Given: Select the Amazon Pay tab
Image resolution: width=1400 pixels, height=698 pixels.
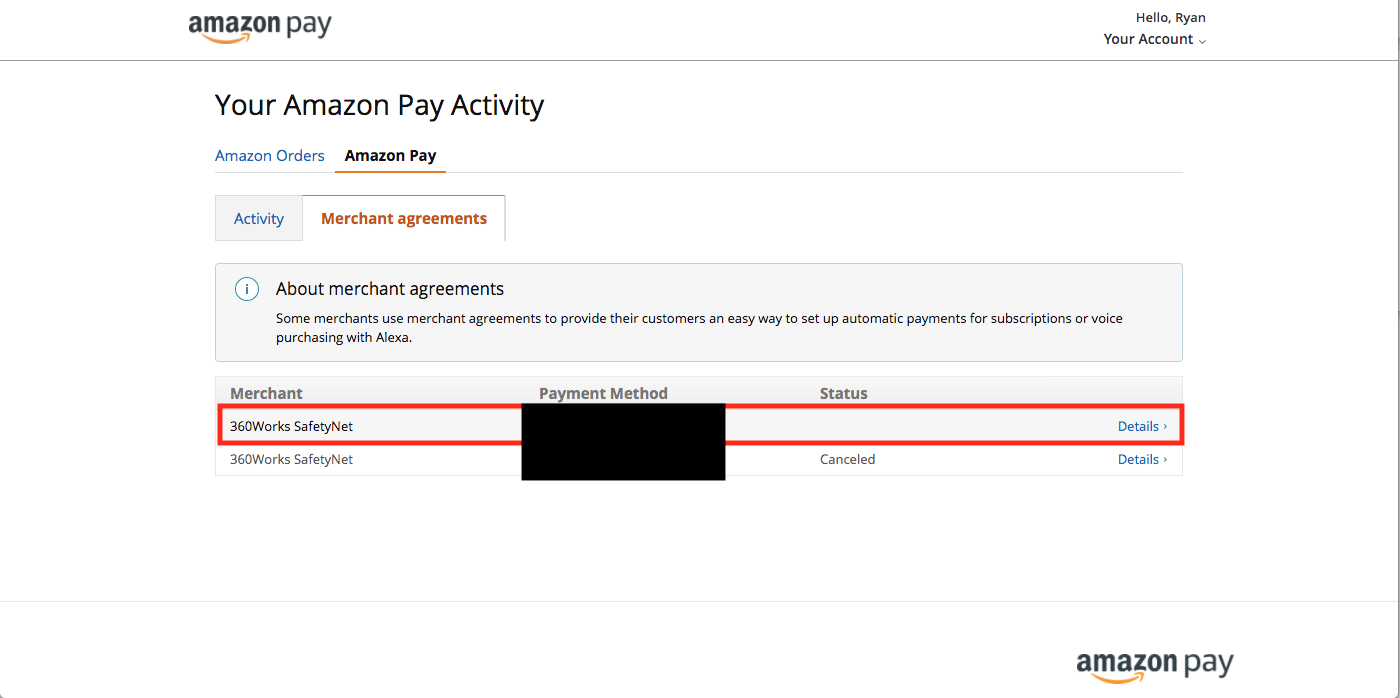Looking at the screenshot, I should (390, 156).
